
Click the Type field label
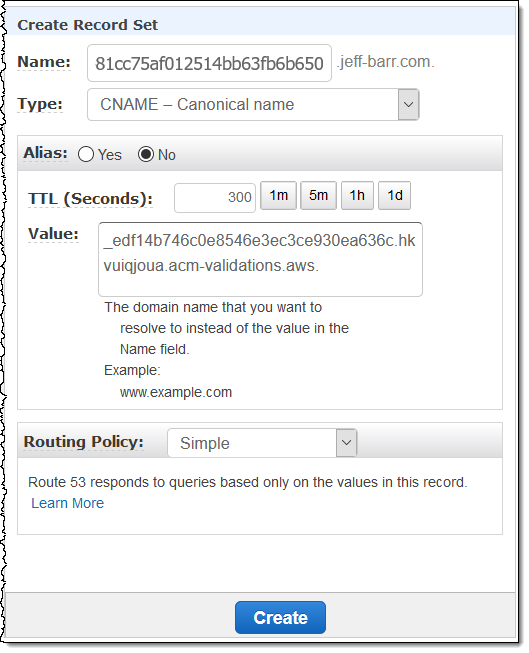[40, 104]
